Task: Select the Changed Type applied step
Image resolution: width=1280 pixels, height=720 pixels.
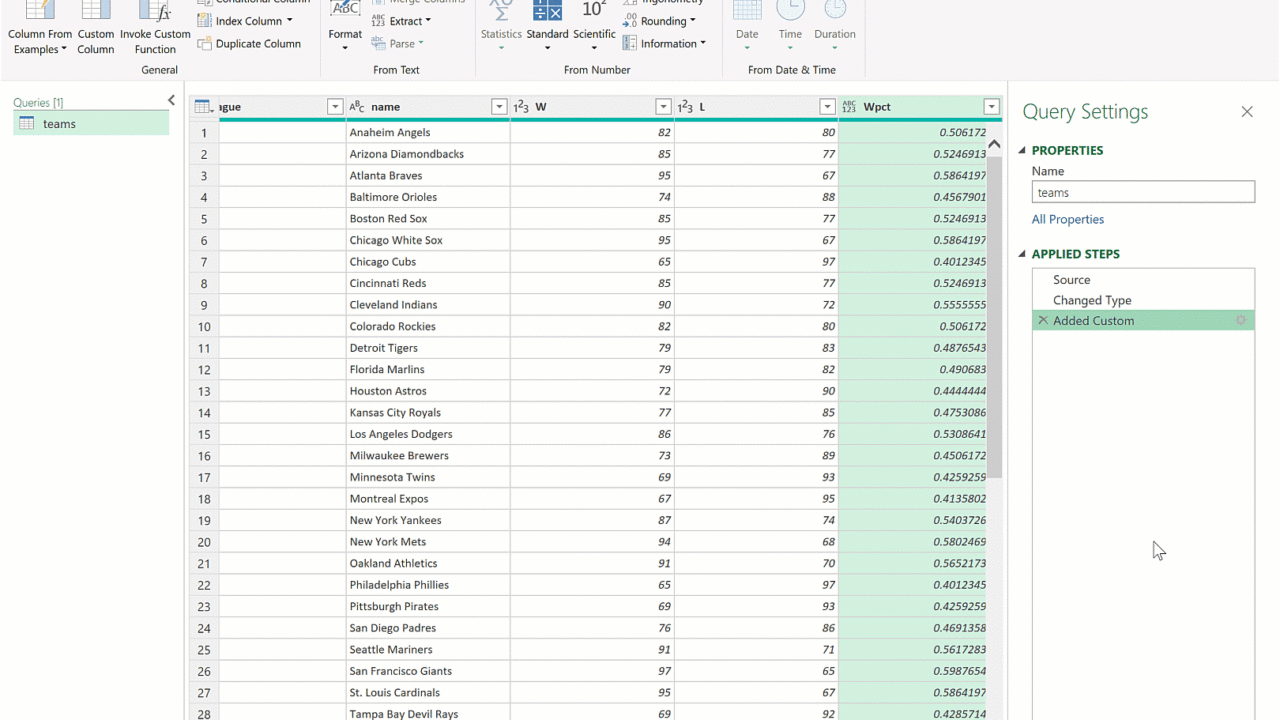Action: click(1092, 300)
